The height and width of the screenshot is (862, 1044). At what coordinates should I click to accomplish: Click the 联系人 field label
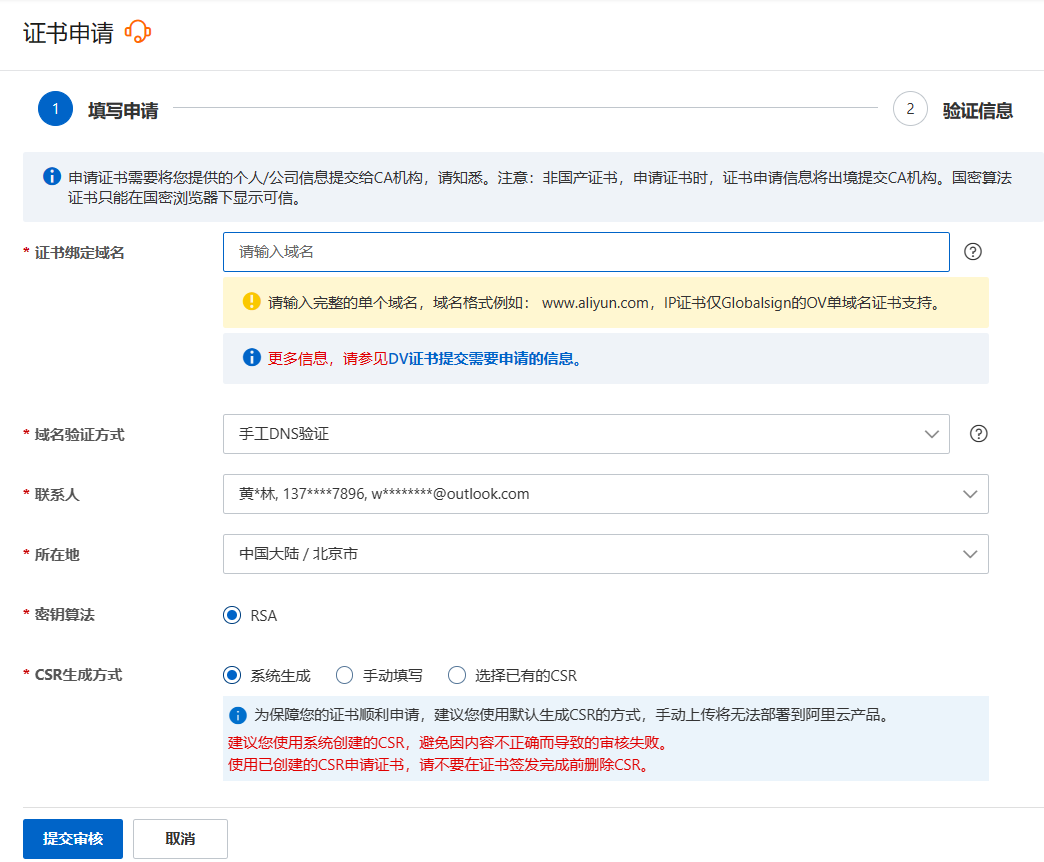57,495
